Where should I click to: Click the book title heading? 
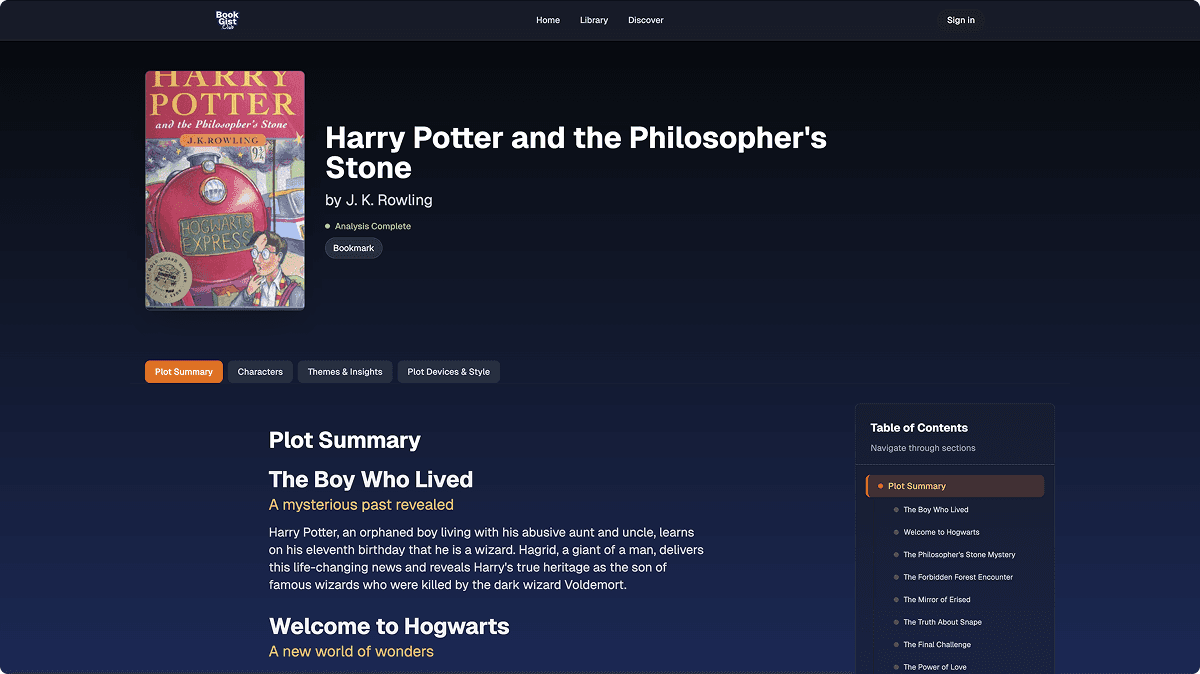click(x=576, y=152)
